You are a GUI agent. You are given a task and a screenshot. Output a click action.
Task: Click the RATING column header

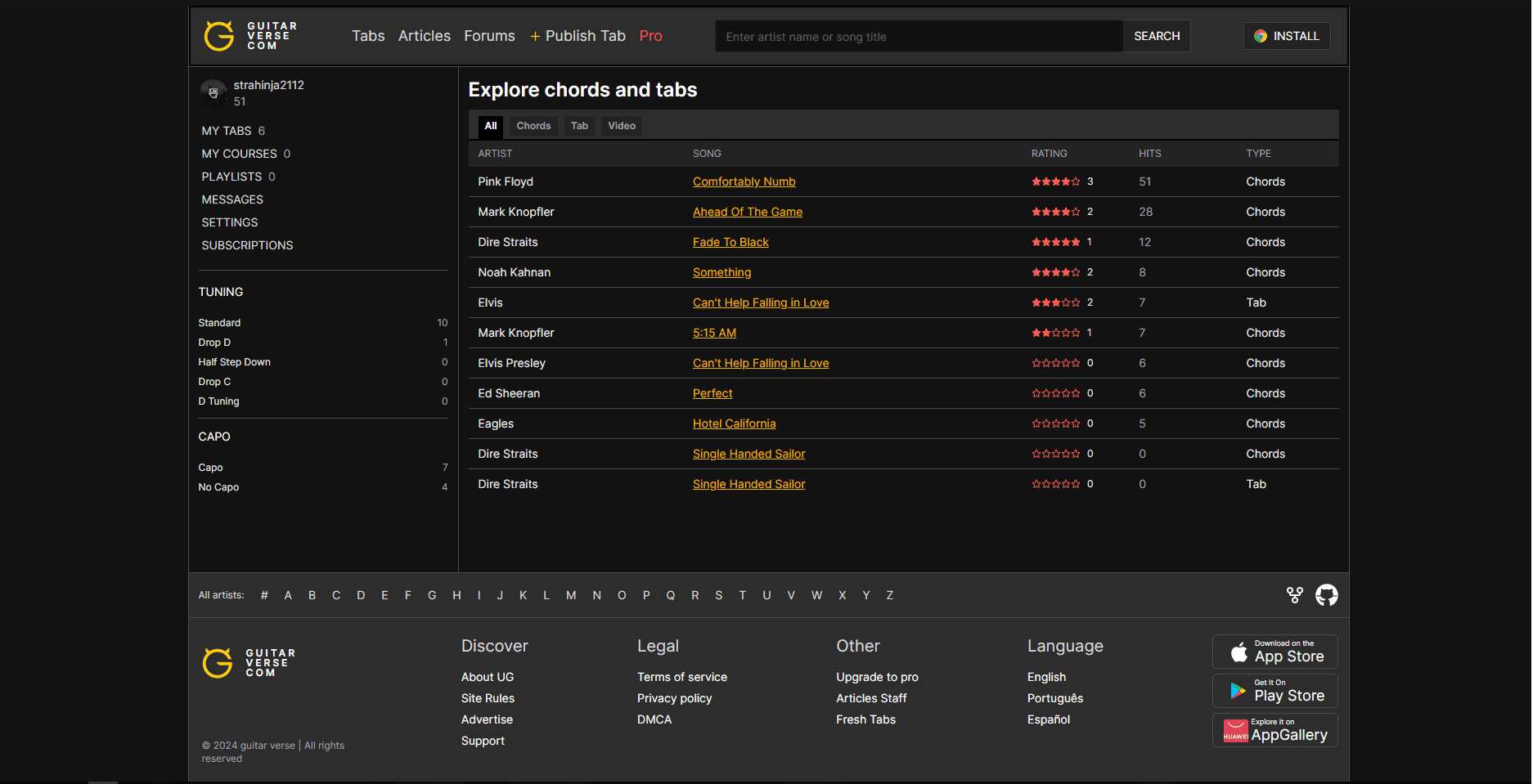(x=1049, y=154)
